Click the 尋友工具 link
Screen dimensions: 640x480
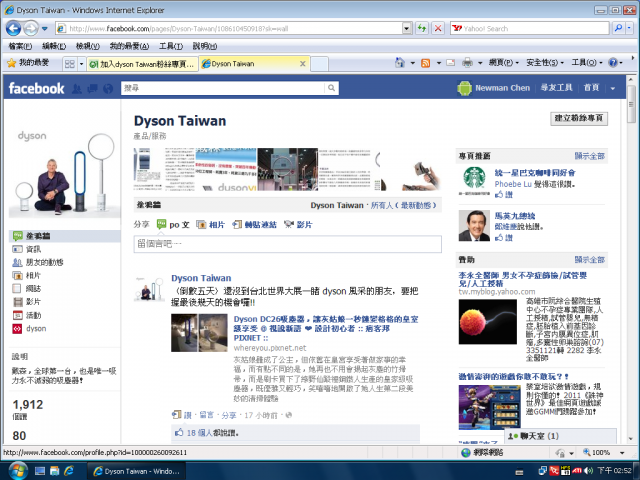[556, 88]
